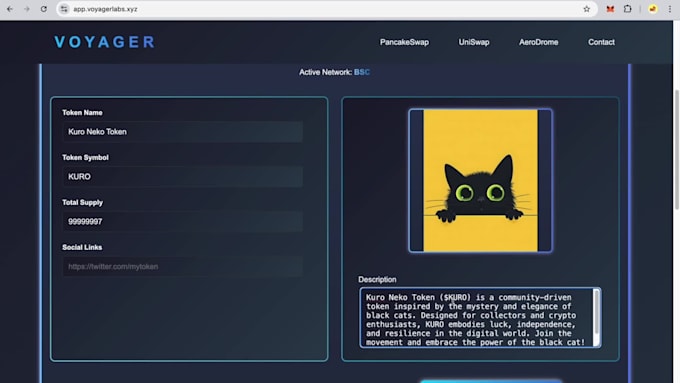Click the address bar URL app.voyagerlabs.xyz

(105, 9)
